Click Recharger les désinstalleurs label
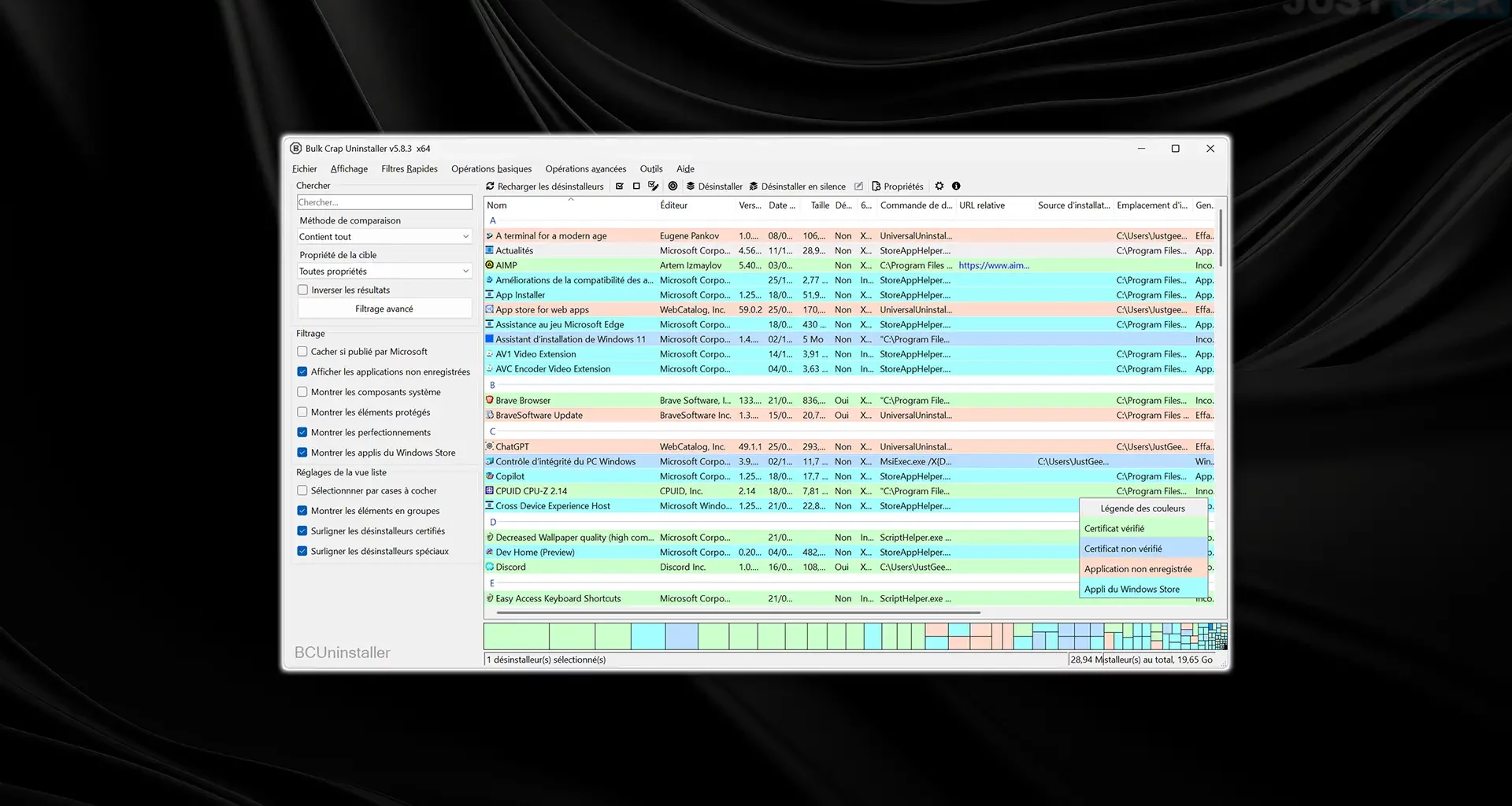The image size is (1512, 806). click(x=550, y=187)
